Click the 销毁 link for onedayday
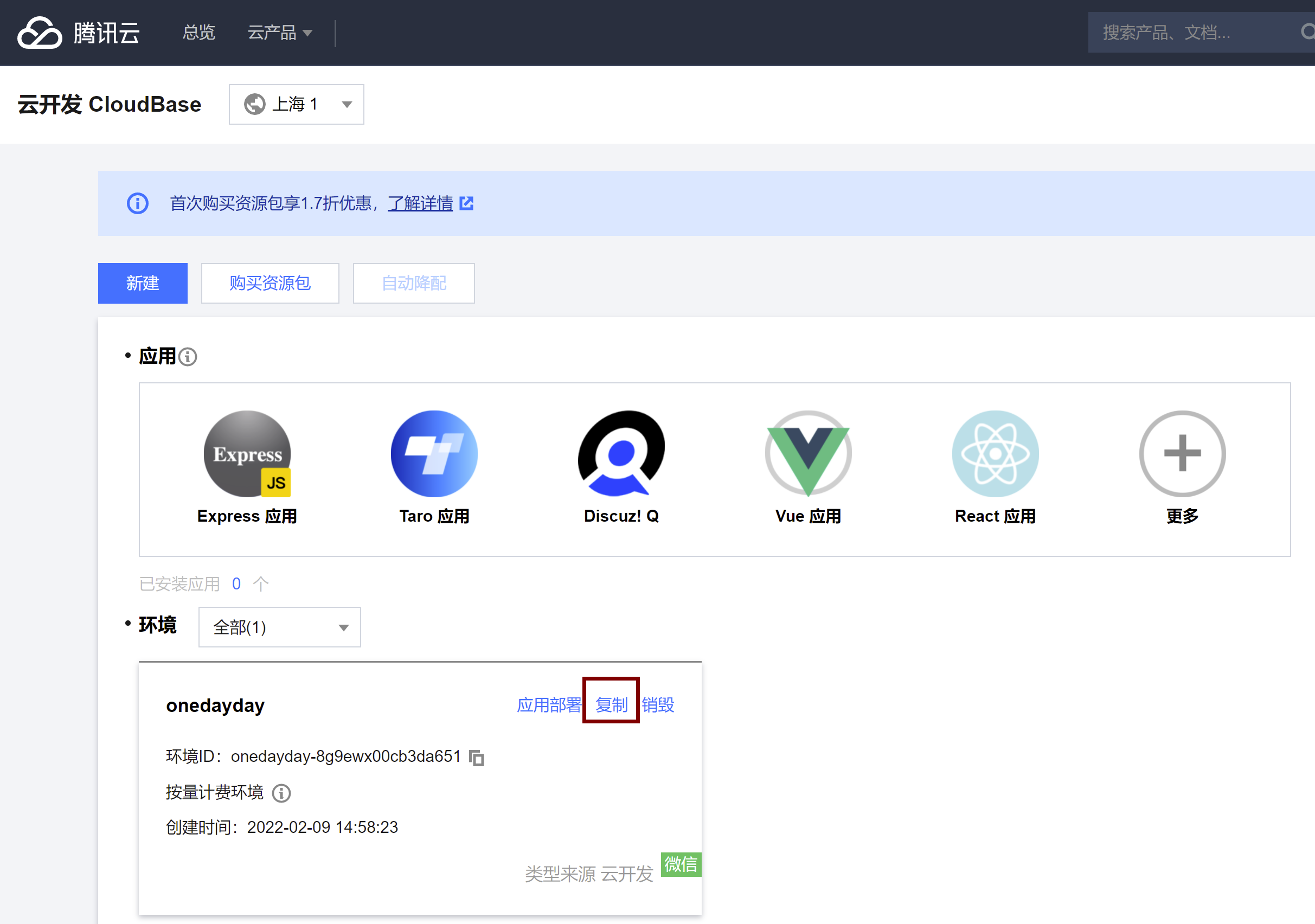Image resolution: width=1315 pixels, height=924 pixels. [x=657, y=704]
